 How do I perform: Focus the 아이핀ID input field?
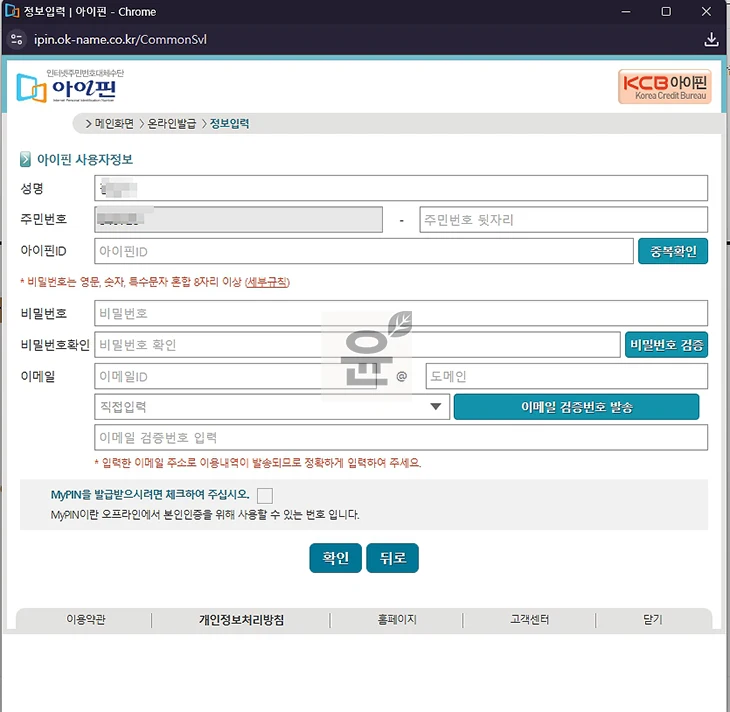click(x=364, y=251)
